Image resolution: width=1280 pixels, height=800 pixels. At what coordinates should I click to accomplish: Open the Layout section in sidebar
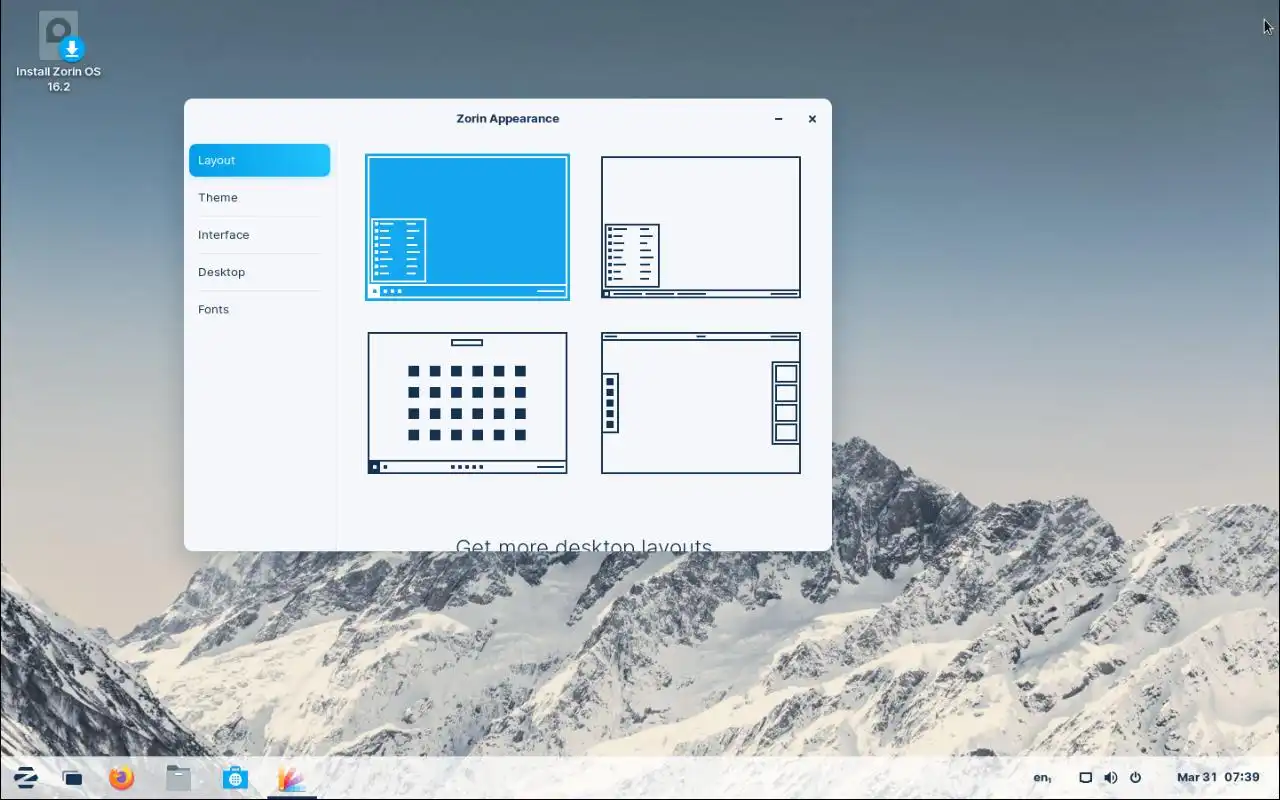[259, 160]
